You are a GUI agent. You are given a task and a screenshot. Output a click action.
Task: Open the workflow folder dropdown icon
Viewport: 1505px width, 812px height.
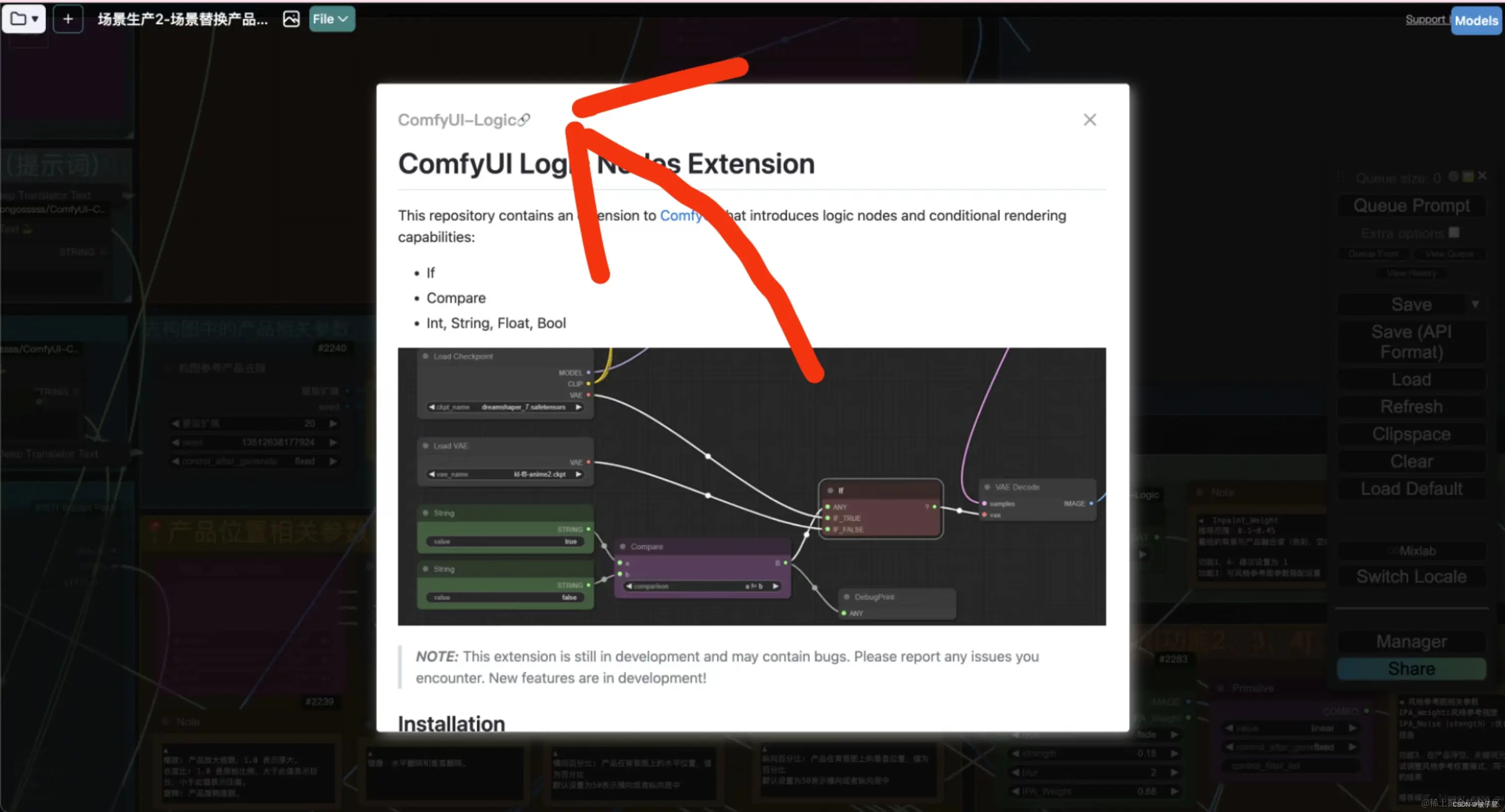point(24,19)
